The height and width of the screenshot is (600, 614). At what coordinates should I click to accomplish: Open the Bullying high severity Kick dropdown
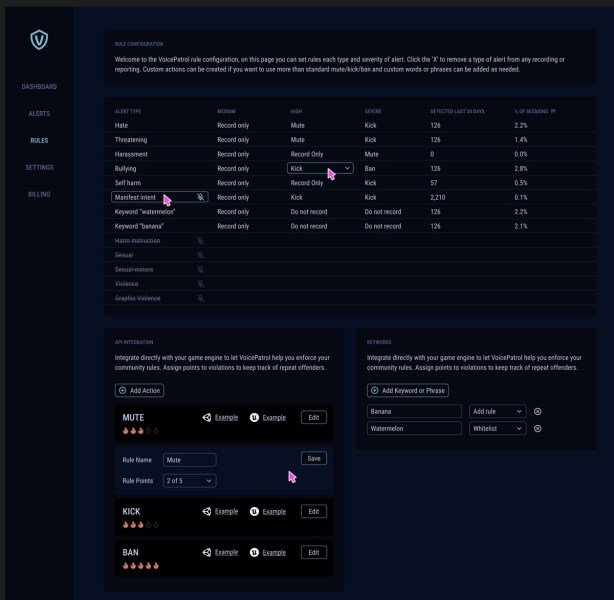click(x=320, y=168)
